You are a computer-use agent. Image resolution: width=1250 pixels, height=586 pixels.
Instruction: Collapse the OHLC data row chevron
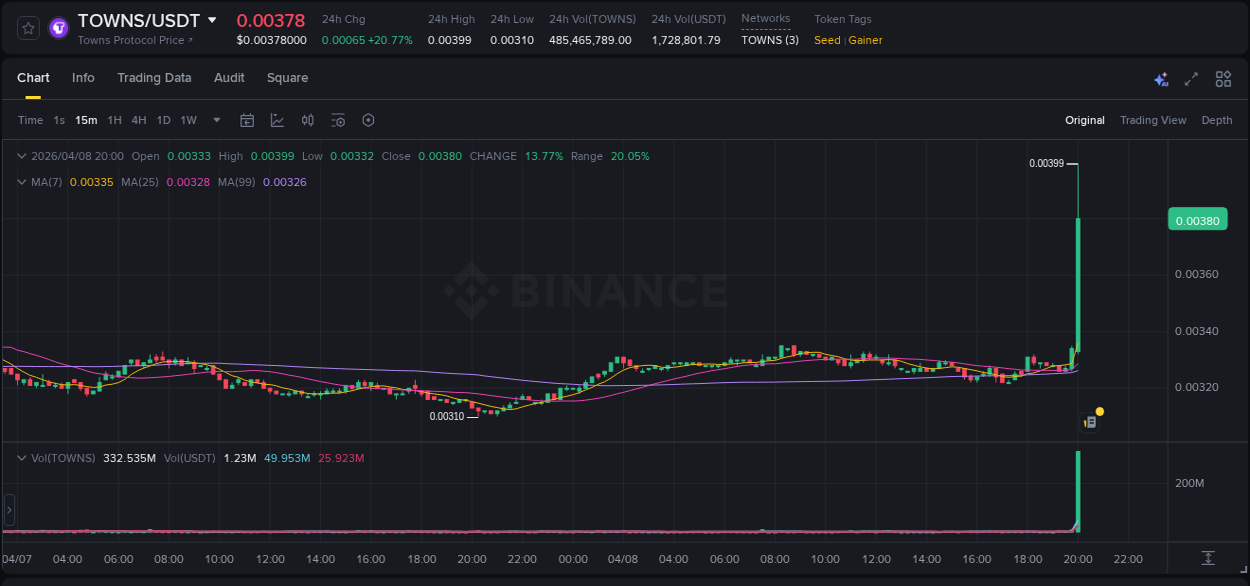point(20,156)
